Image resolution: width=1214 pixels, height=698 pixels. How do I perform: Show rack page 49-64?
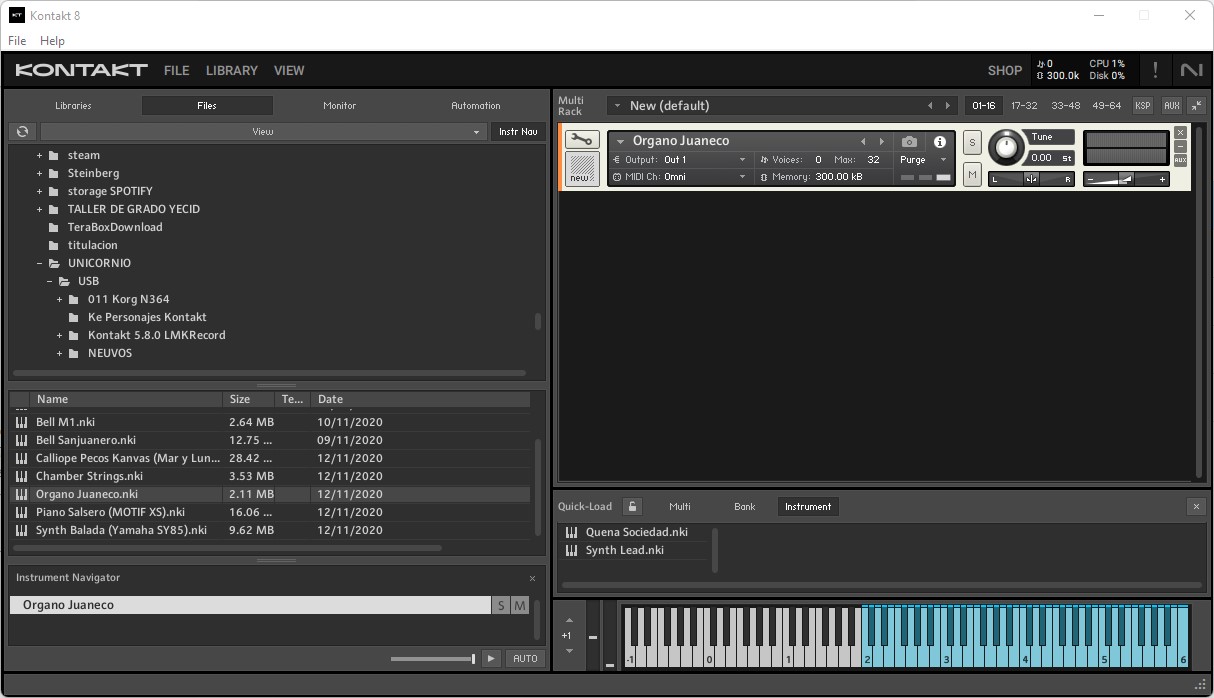[1107, 105]
